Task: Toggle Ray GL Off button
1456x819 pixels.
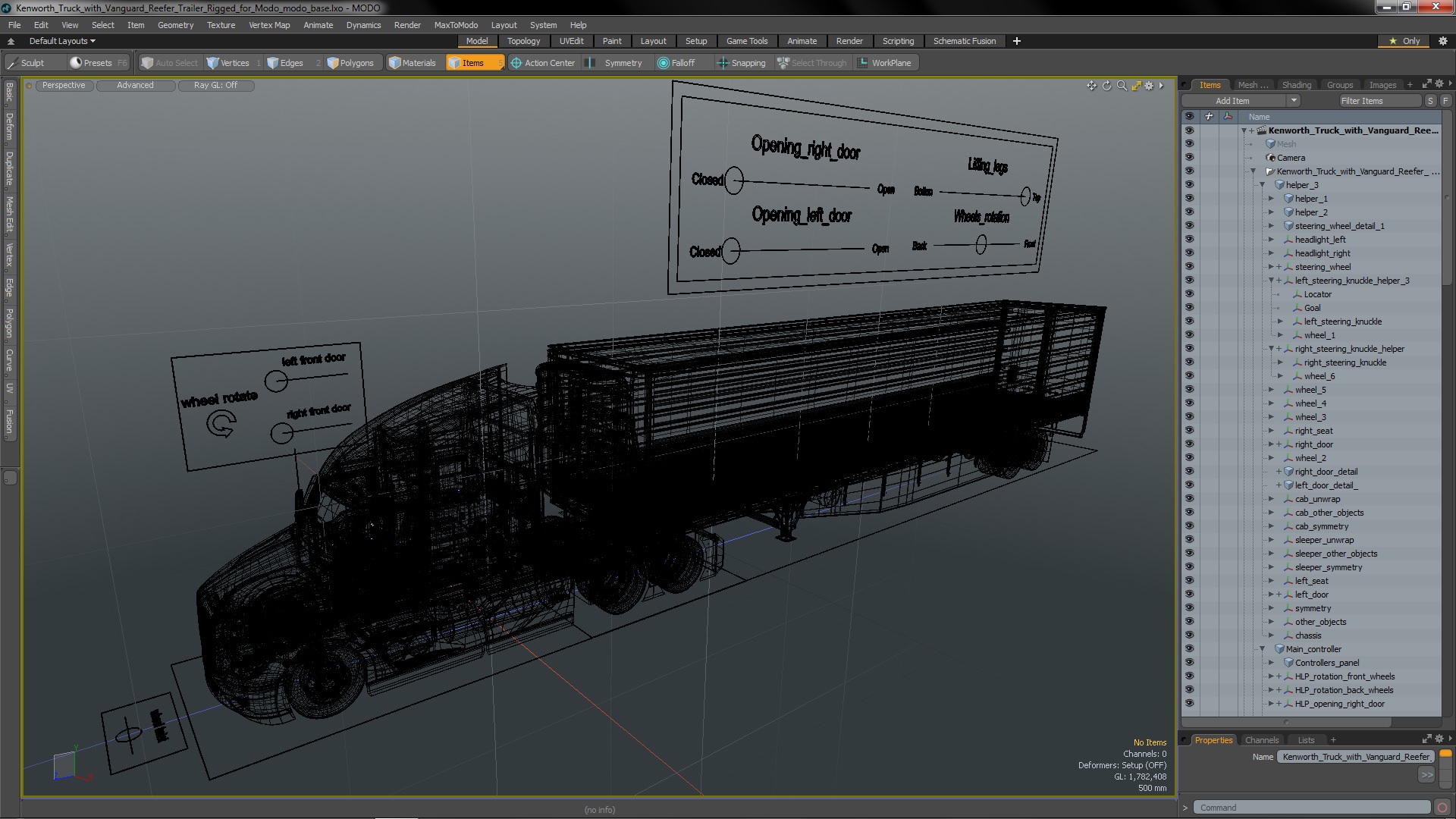Action: tap(215, 85)
